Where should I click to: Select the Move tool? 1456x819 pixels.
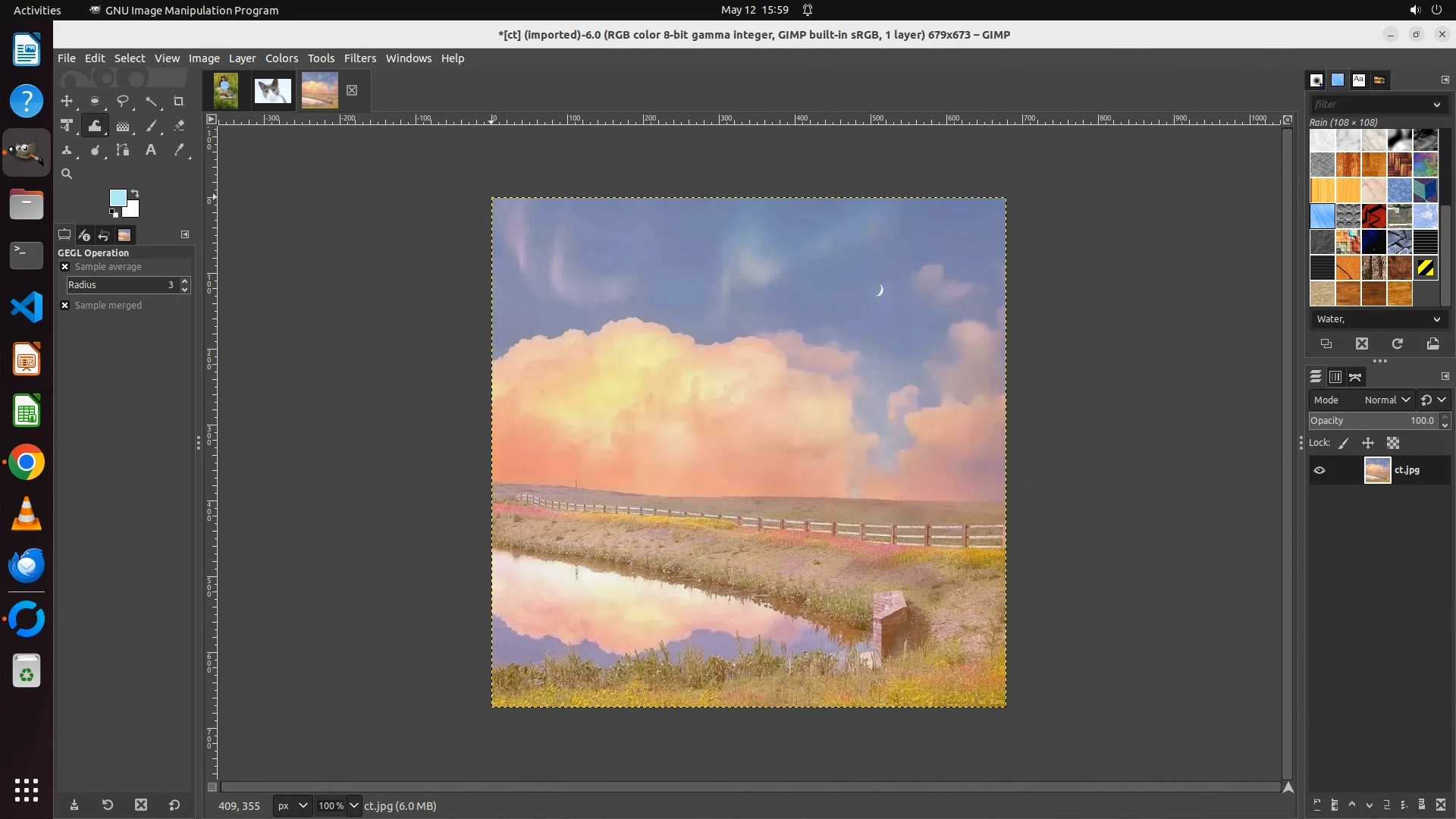tap(67, 101)
